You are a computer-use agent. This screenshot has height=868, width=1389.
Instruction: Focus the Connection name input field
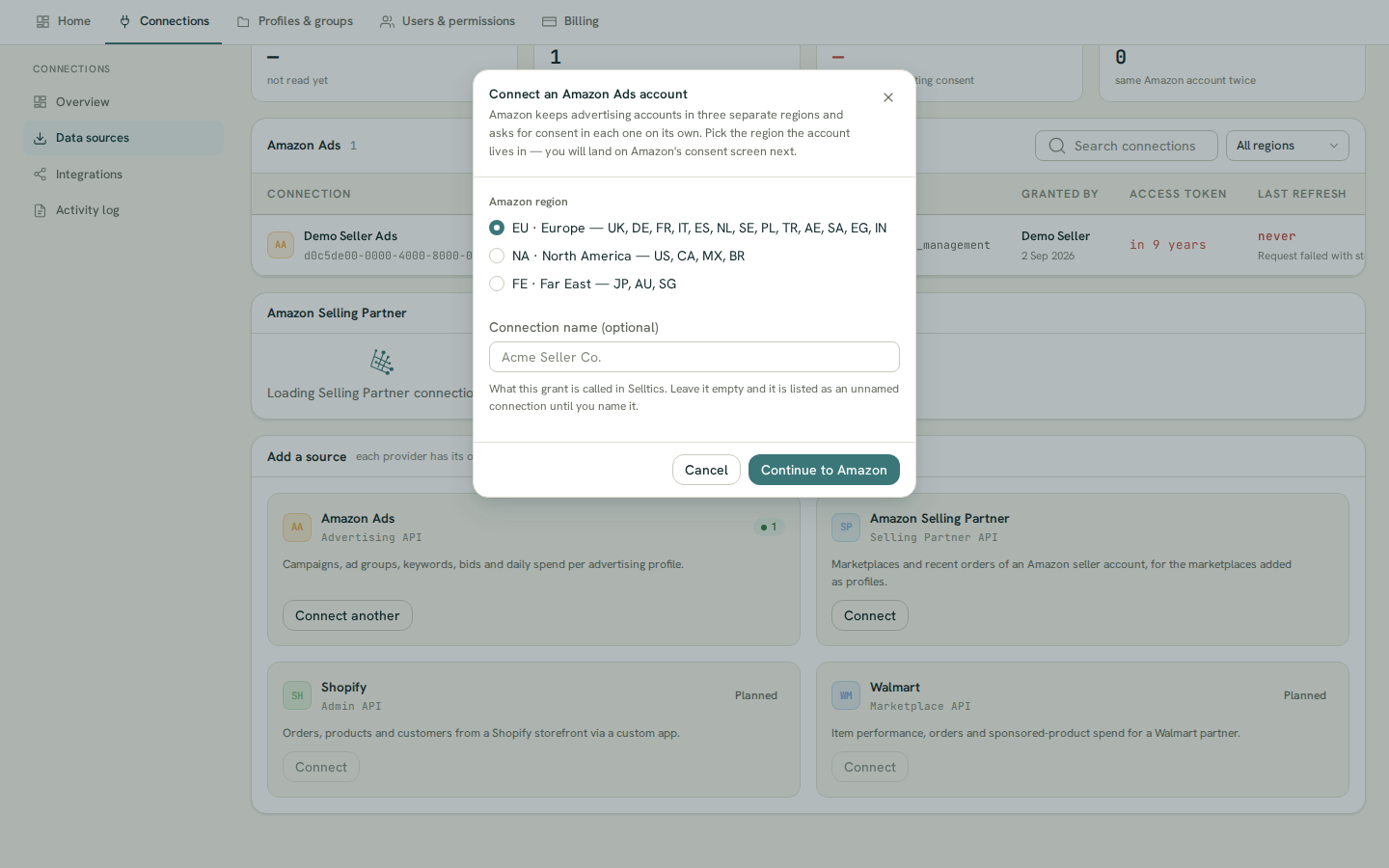click(x=694, y=357)
